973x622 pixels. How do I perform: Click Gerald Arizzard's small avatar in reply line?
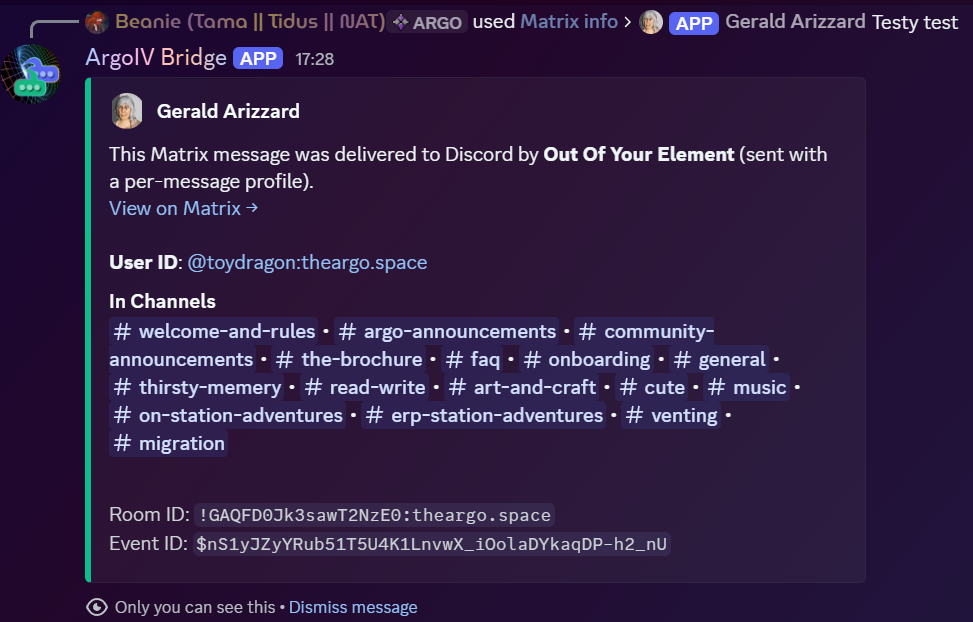pyautogui.click(x=651, y=22)
